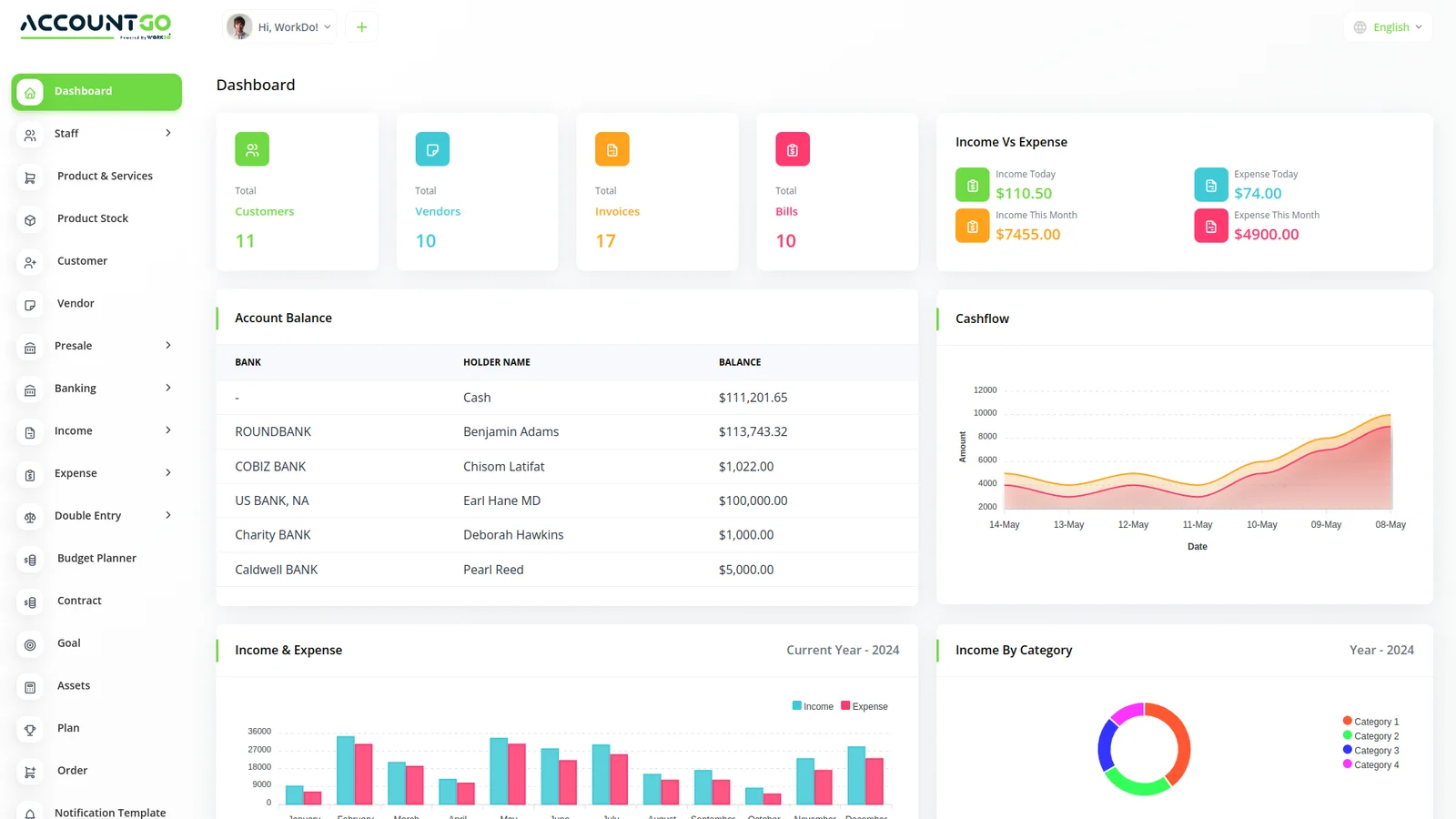Click the Expense This Month pink icon

coord(1210,226)
